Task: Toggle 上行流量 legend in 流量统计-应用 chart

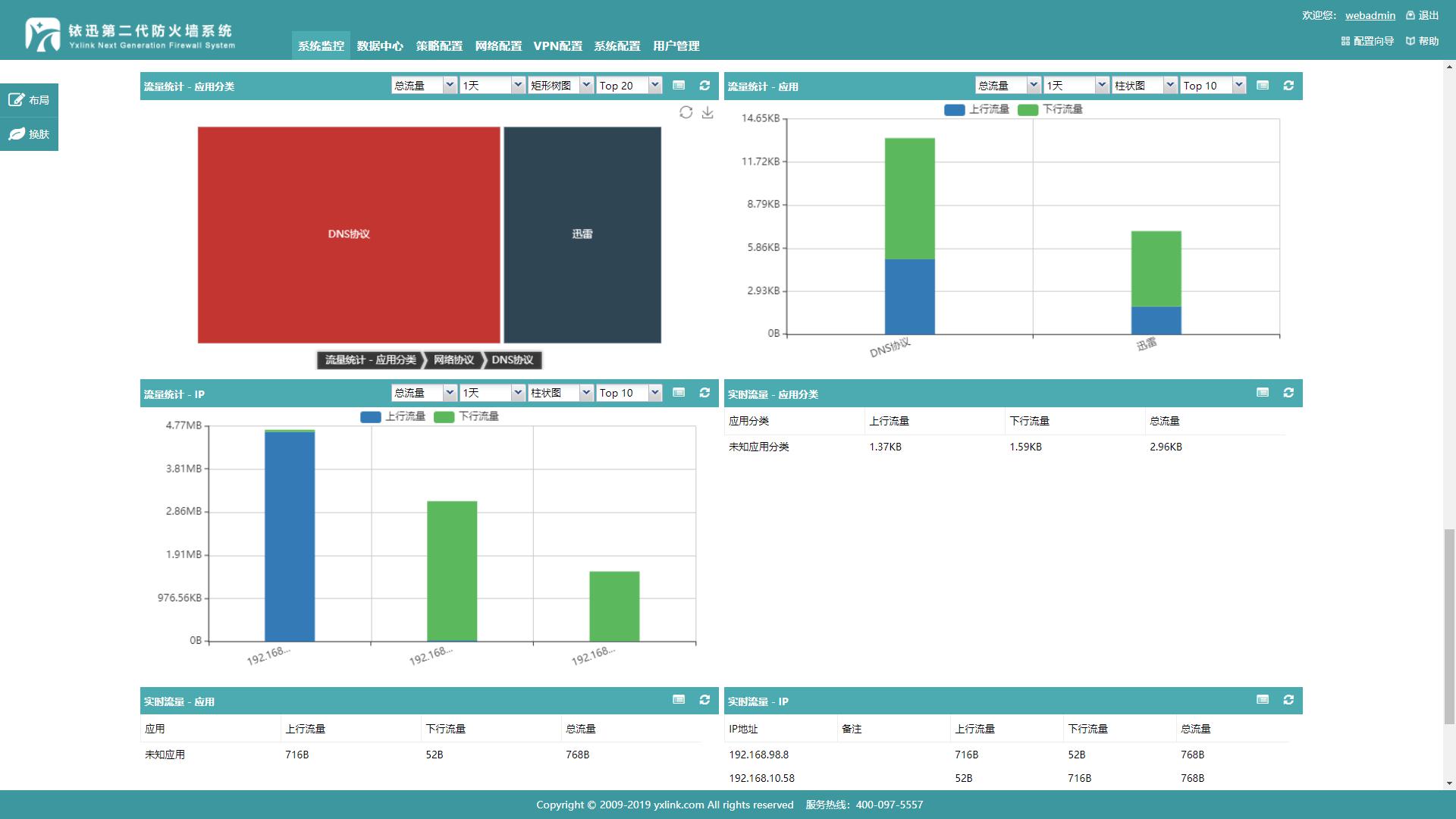Action: coord(977,109)
